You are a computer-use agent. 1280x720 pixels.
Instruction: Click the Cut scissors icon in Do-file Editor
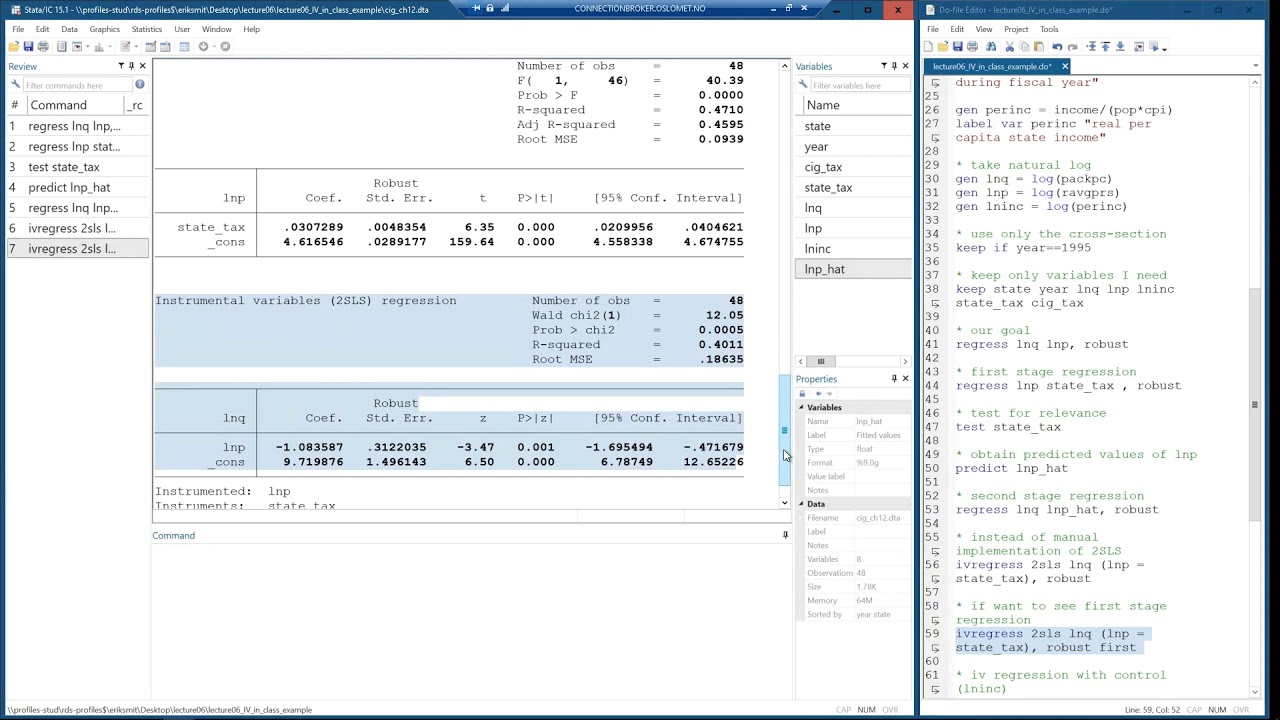(1009, 46)
